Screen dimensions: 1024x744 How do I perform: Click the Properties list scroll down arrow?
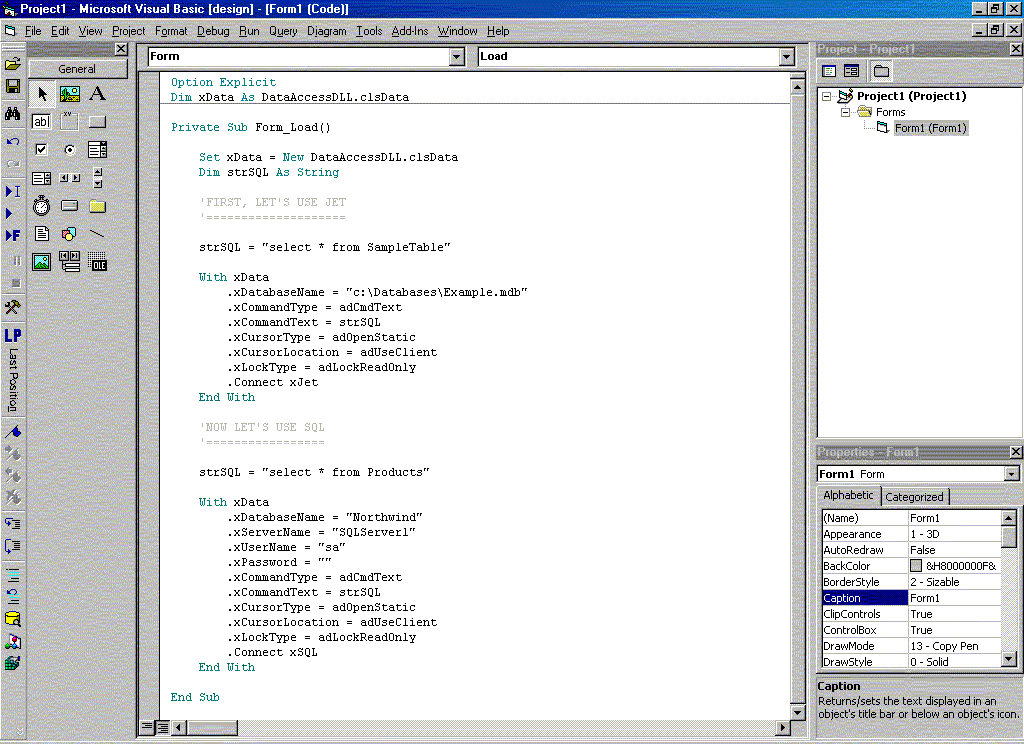(x=1008, y=660)
